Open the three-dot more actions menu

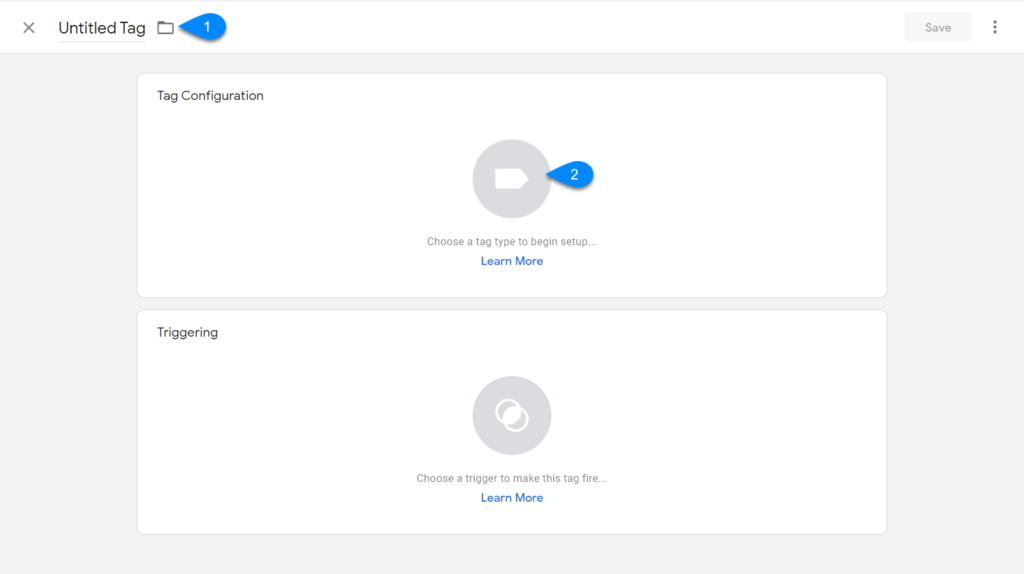994,27
